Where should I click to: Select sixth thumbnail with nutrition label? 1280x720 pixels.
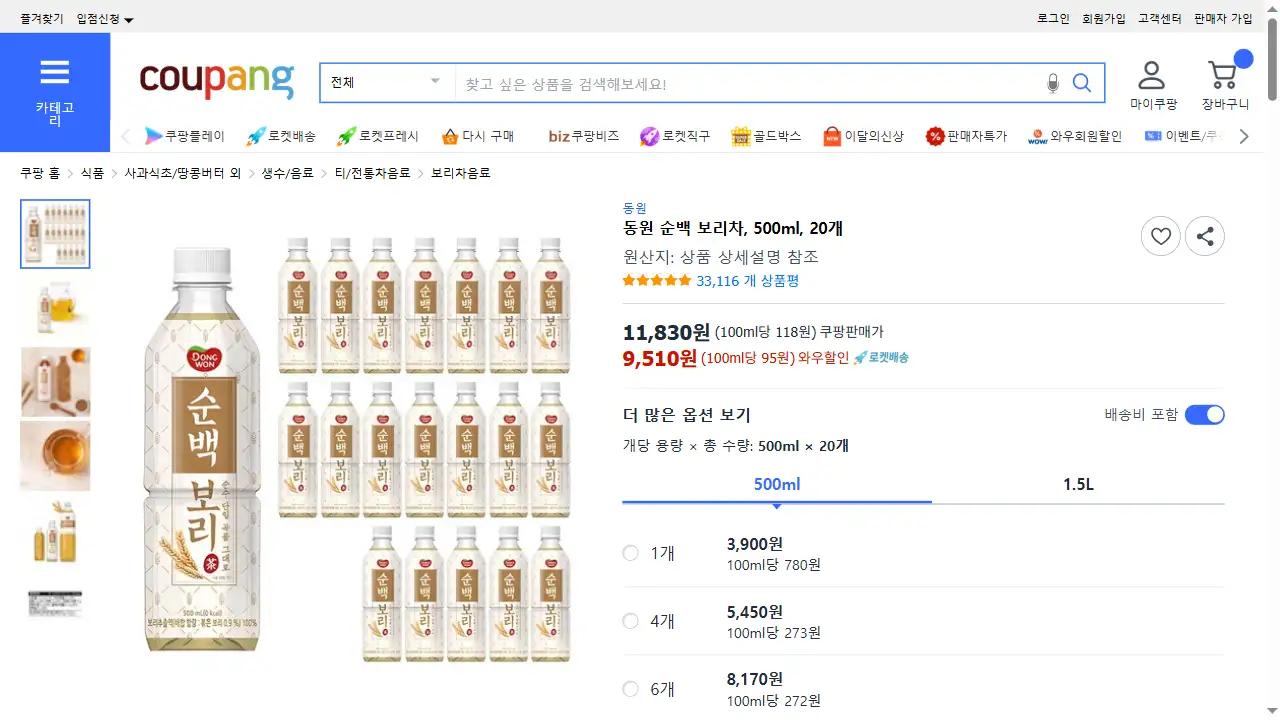(x=55, y=604)
